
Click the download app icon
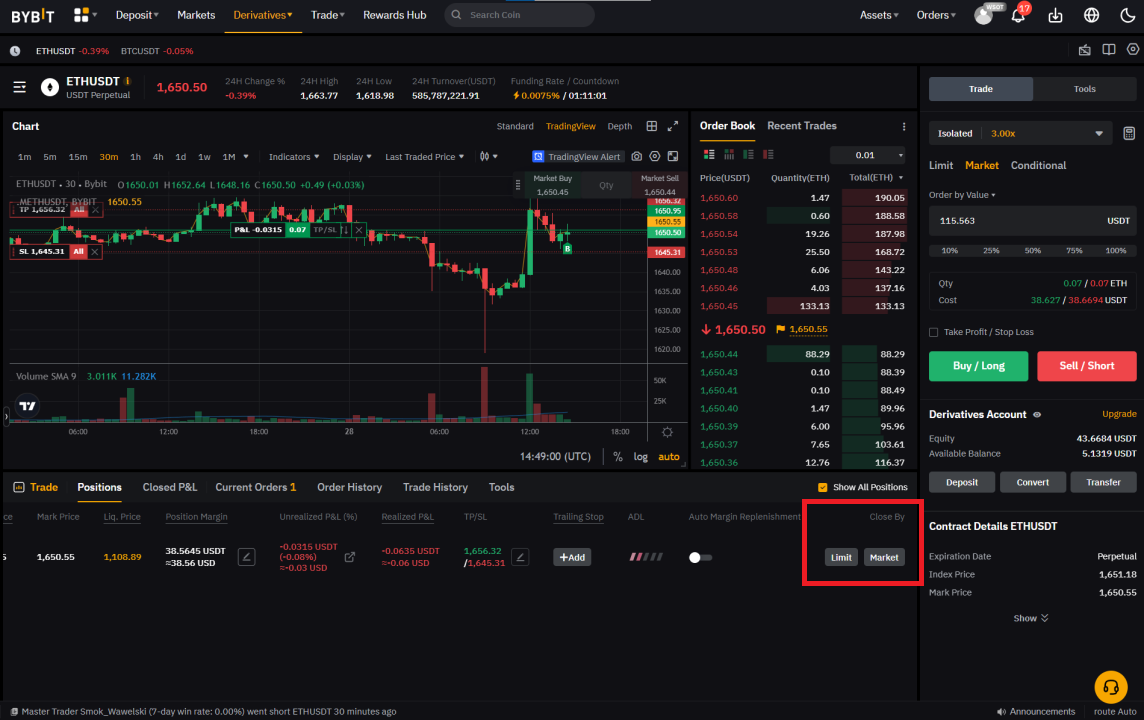(x=1055, y=15)
